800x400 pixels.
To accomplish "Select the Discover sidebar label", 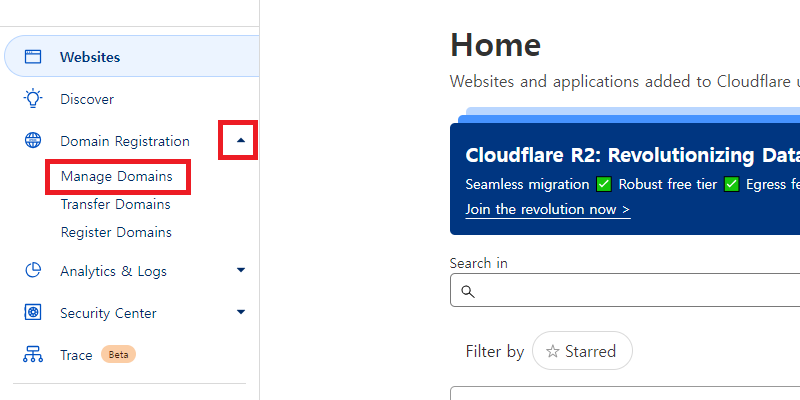I will (x=87, y=99).
